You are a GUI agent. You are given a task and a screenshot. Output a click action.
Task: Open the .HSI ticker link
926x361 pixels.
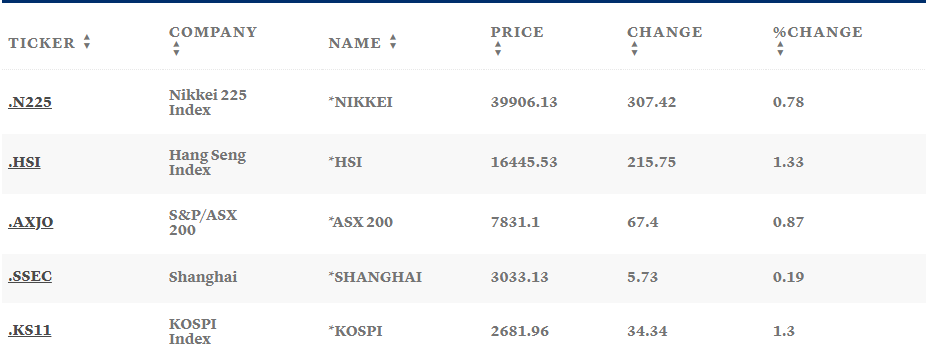click(24, 162)
